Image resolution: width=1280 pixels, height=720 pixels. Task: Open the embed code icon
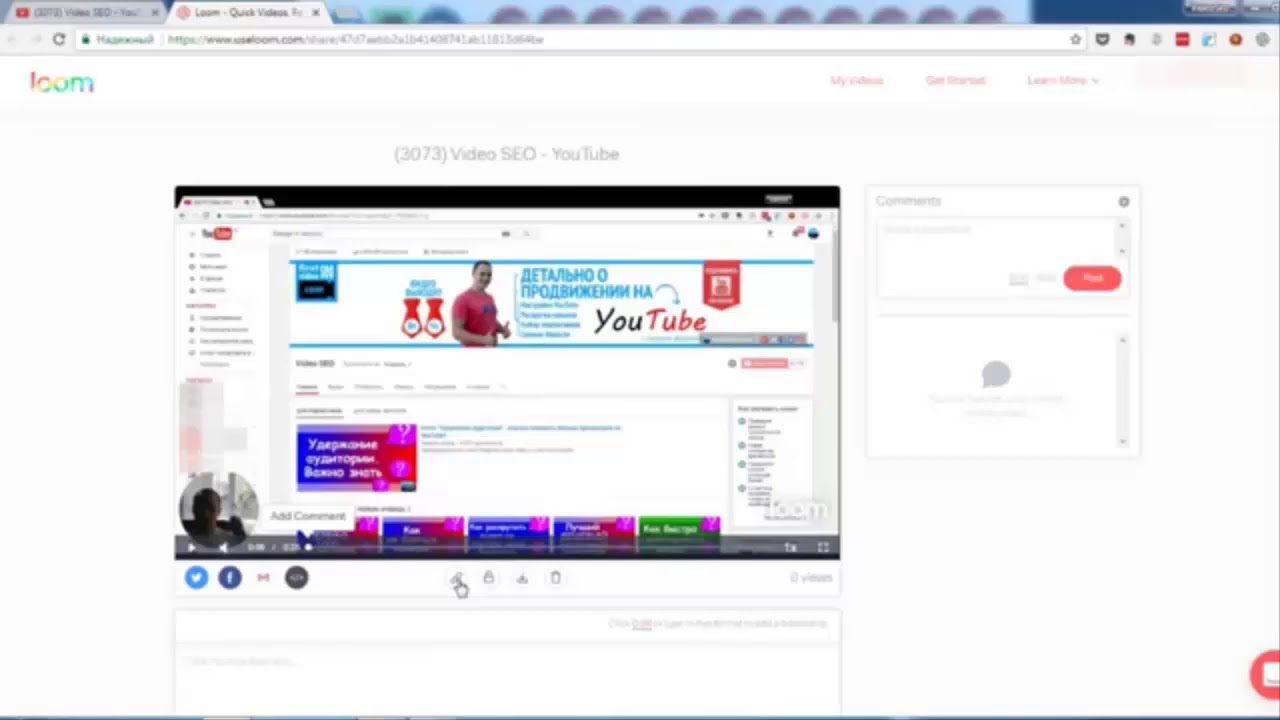(297, 577)
